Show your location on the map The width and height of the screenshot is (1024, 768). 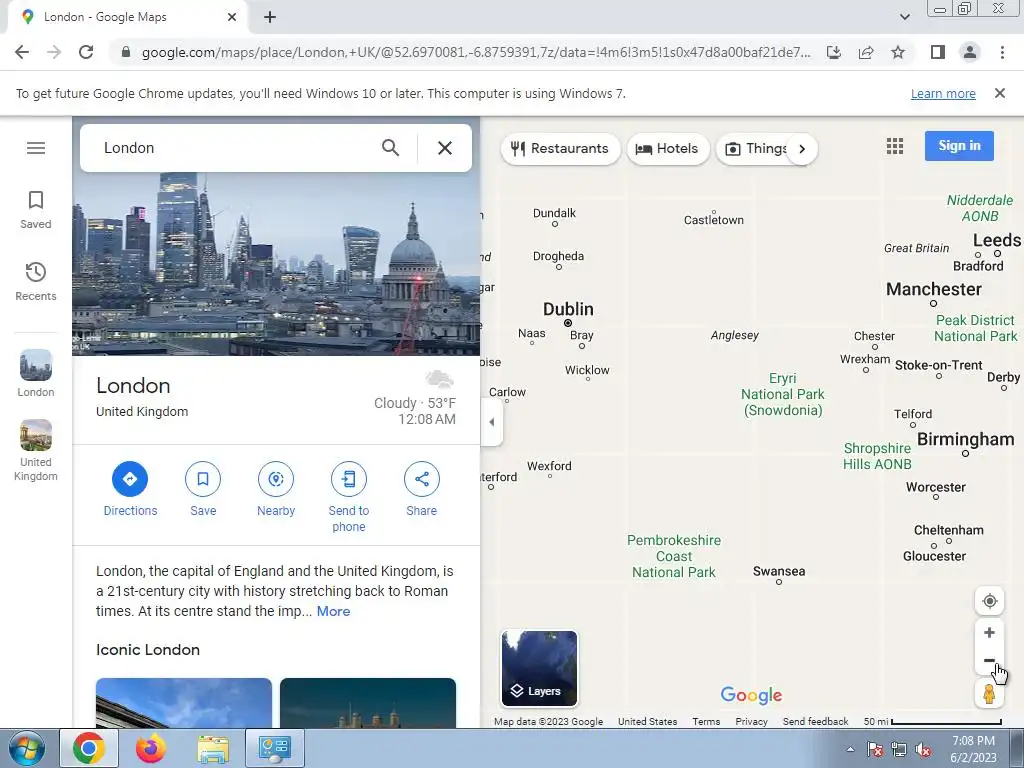point(989,601)
